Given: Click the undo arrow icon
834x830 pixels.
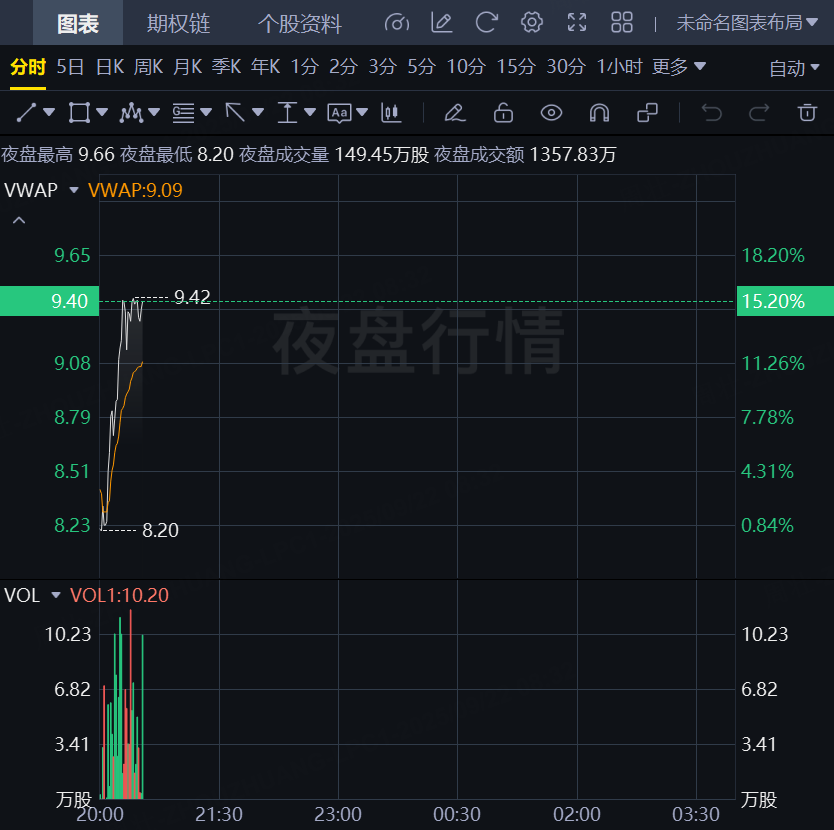Looking at the screenshot, I should point(712,112).
